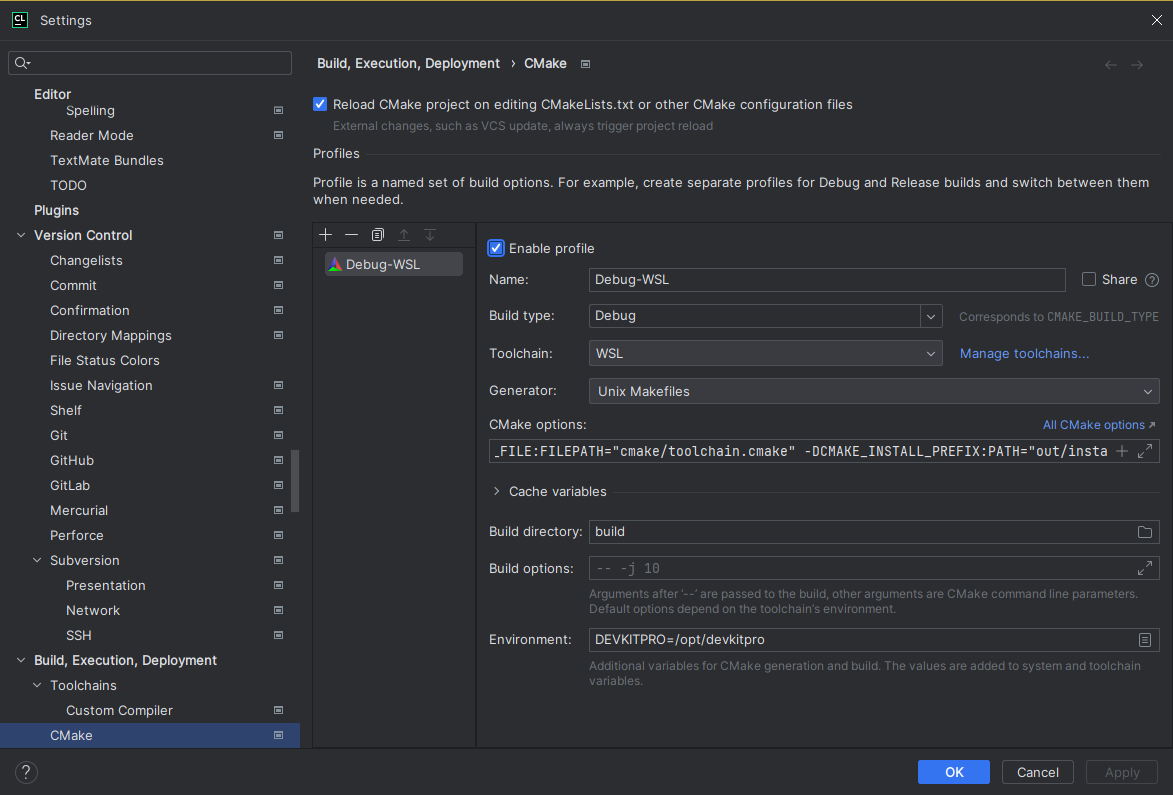Check the Share profile checkbox
The height and width of the screenshot is (795, 1173).
point(1089,279)
